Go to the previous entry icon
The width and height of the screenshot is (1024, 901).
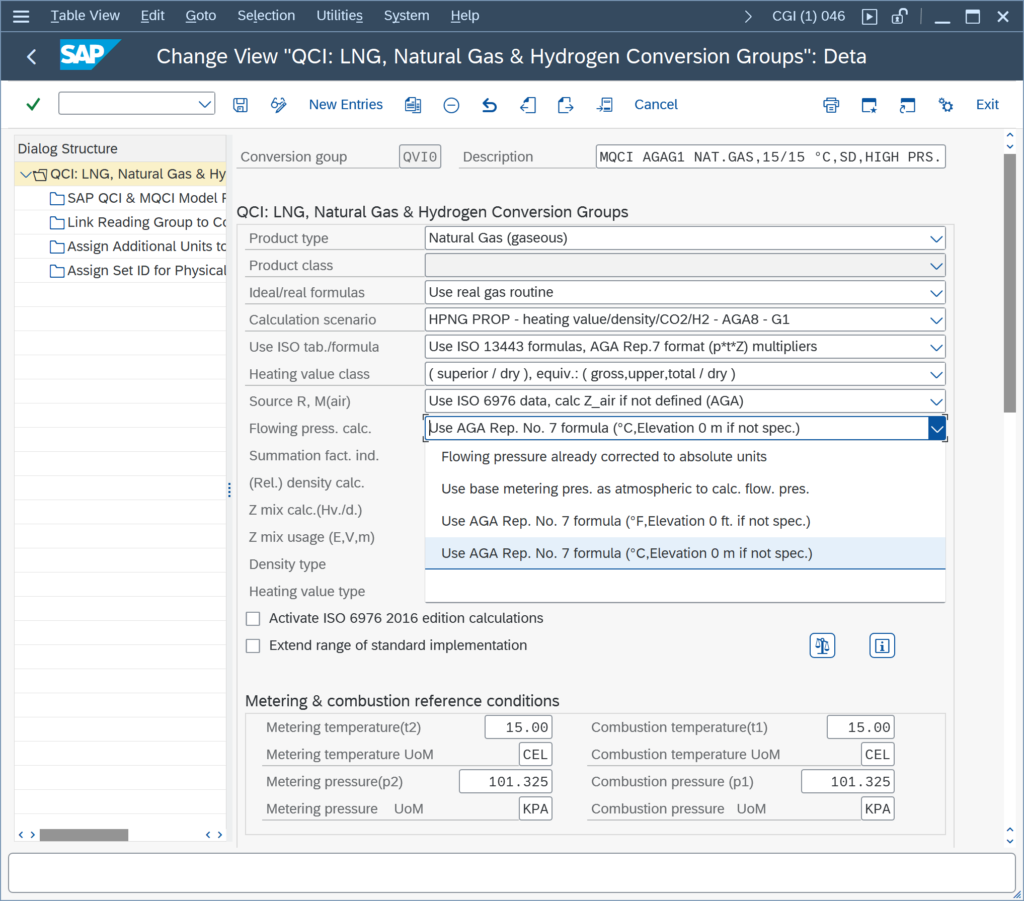528,104
